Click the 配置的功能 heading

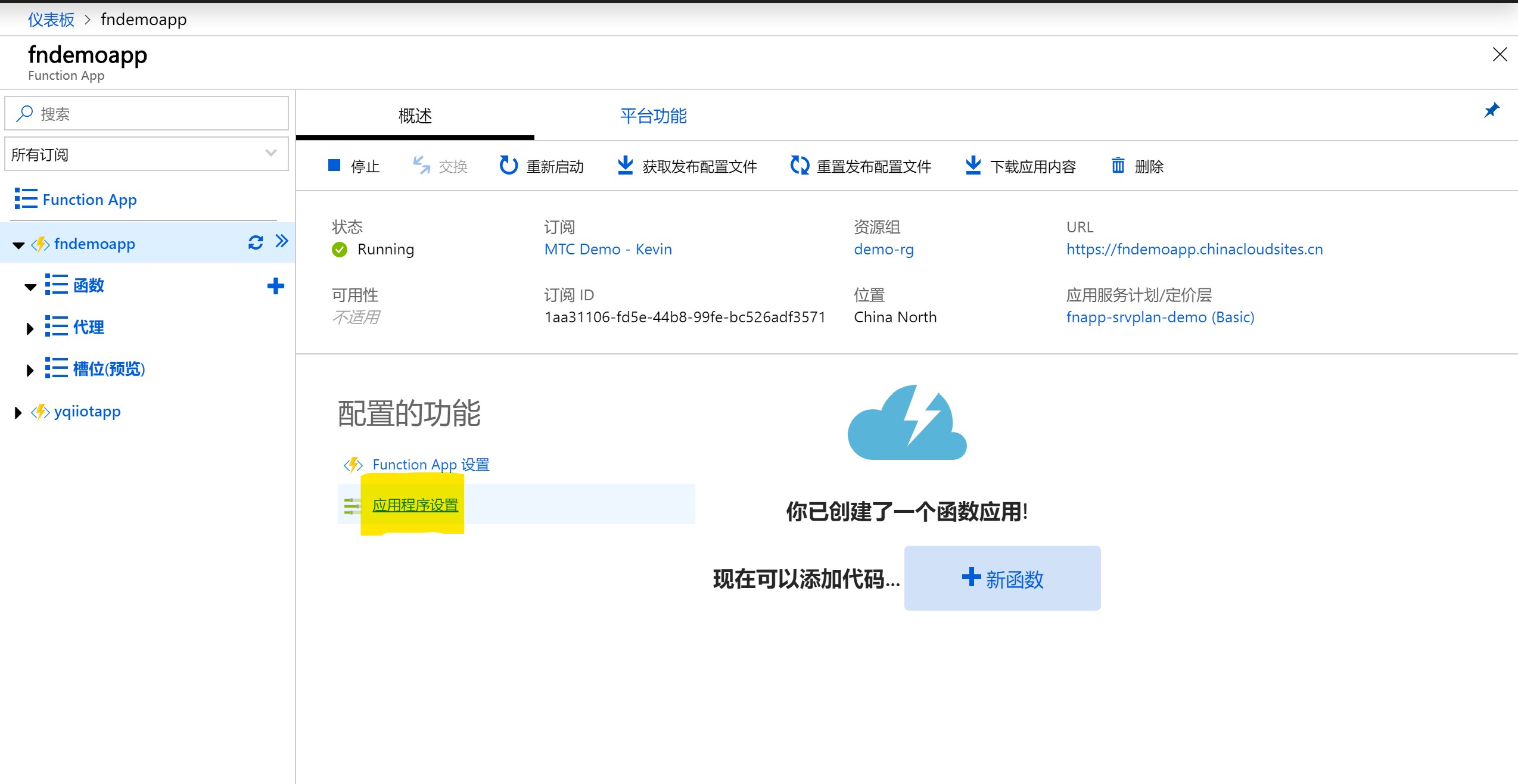409,413
